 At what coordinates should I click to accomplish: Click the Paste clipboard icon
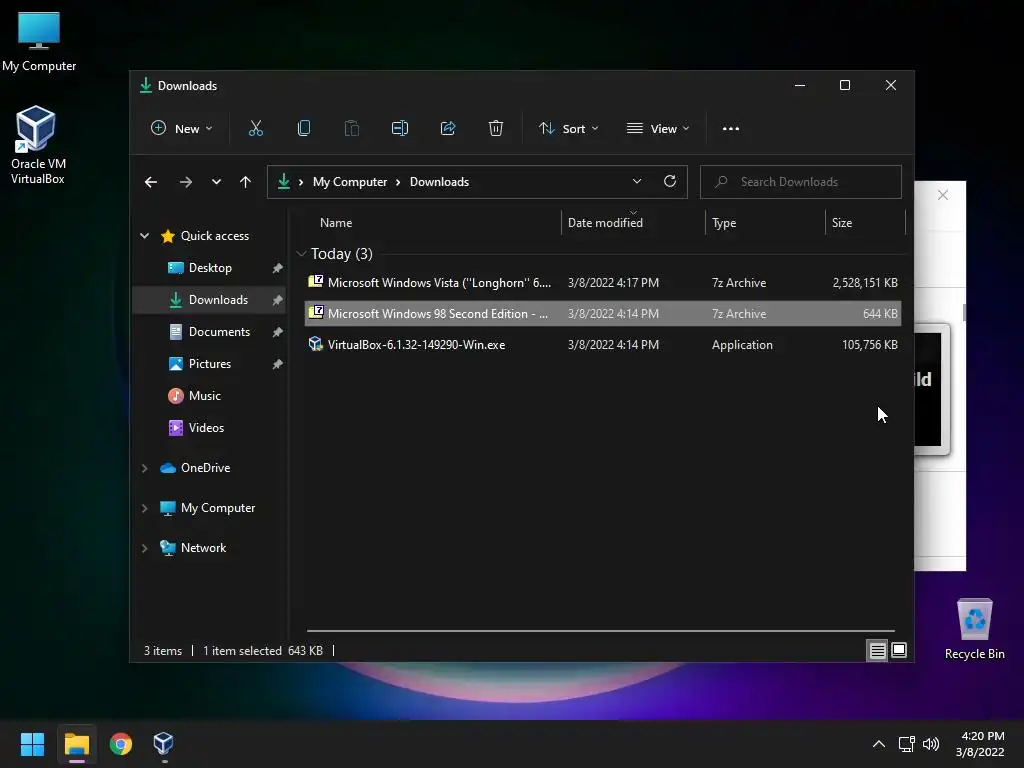click(351, 129)
